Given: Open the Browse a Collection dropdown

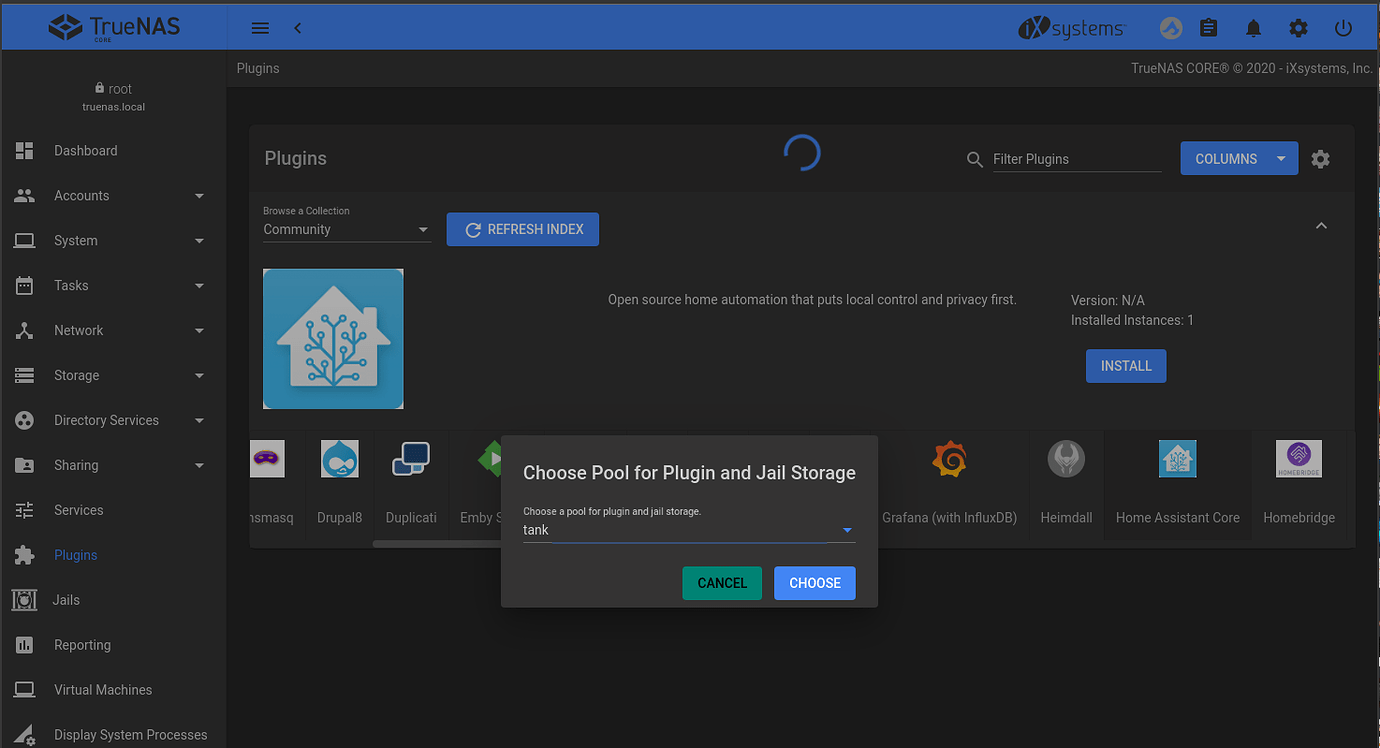Looking at the screenshot, I should coord(346,228).
